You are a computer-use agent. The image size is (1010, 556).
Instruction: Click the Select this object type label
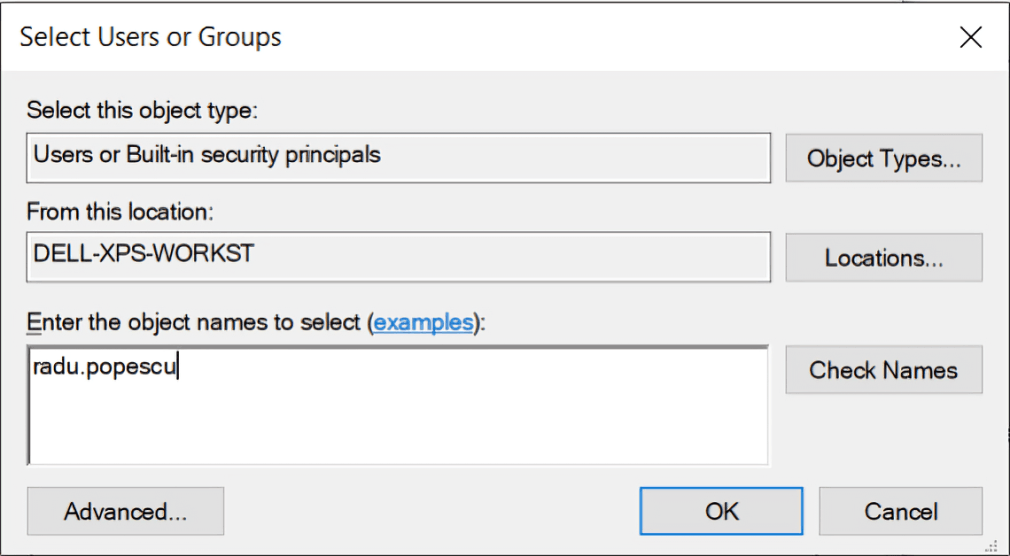click(x=142, y=111)
